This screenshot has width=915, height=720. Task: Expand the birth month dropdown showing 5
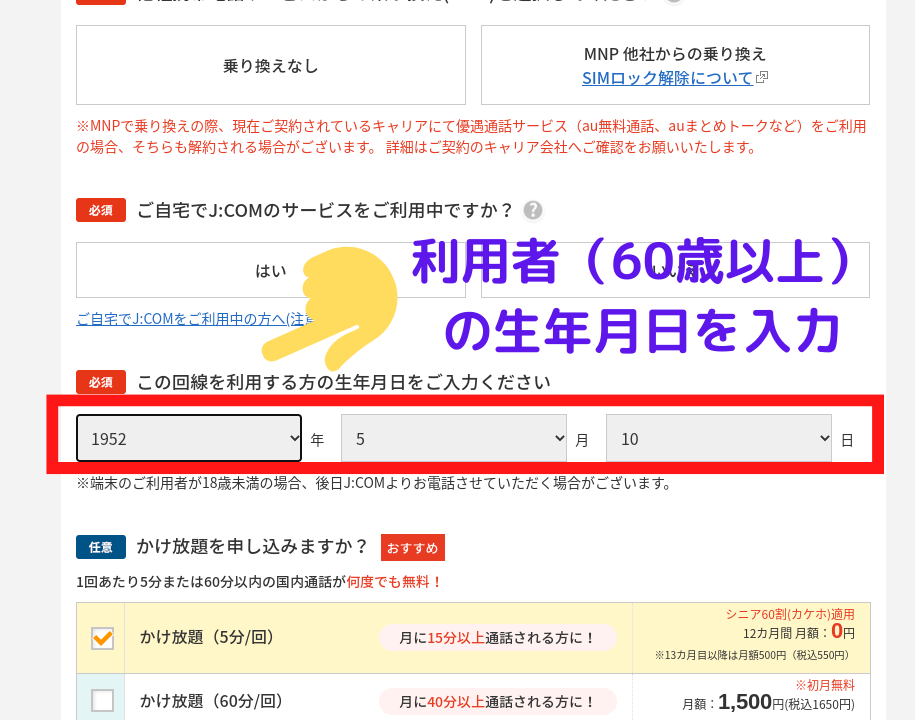point(454,439)
